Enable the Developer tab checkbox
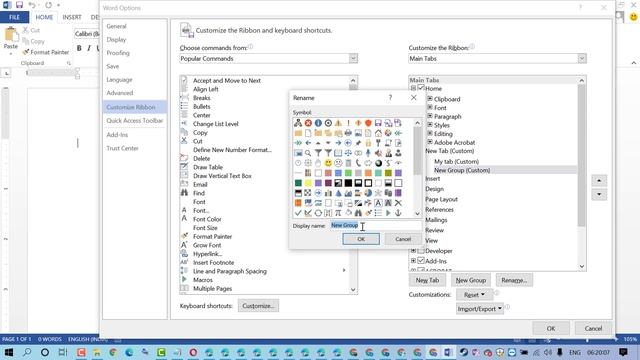 (421, 251)
